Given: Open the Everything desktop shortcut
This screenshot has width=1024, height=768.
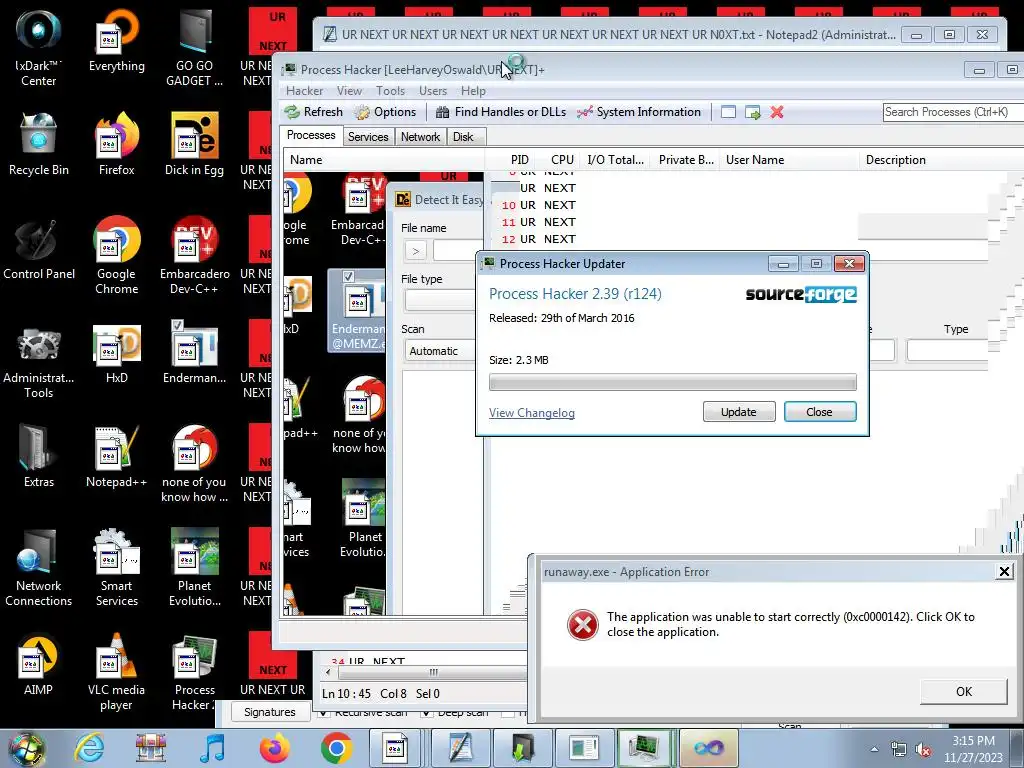Looking at the screenshot, I should 116,42.
